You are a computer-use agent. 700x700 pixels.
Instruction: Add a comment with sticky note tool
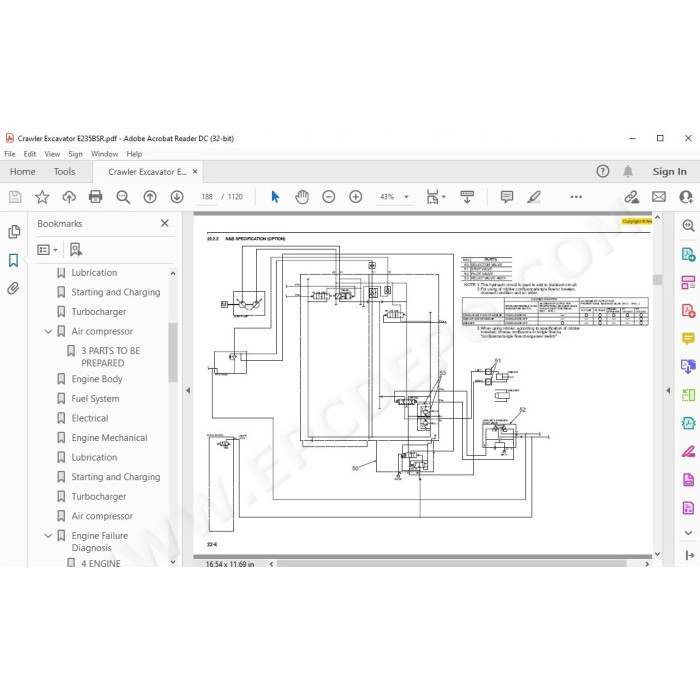[507, 197]
